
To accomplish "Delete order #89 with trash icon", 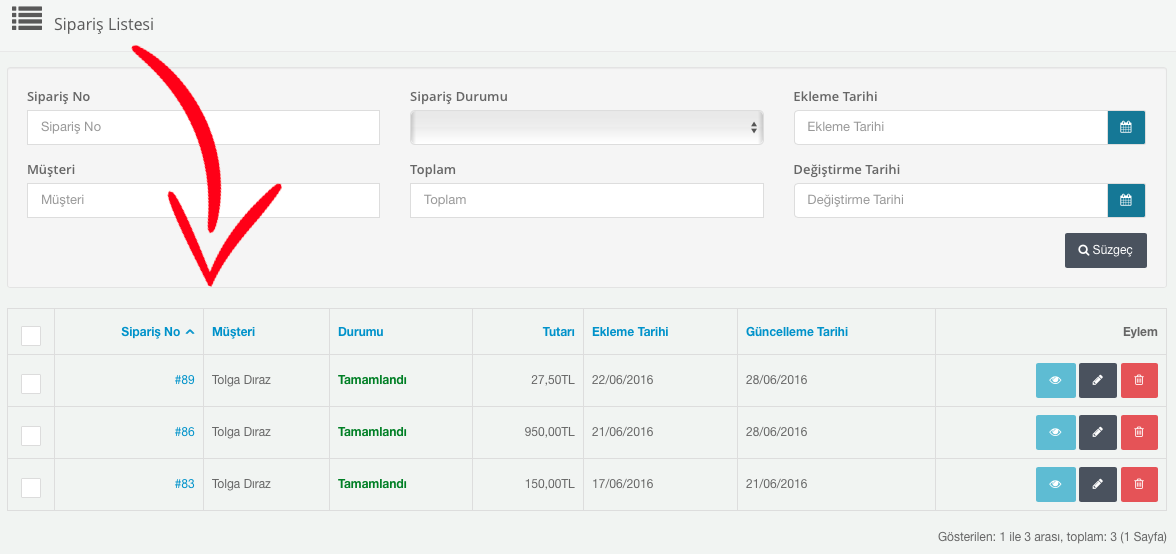I will tap(1139, 380).
